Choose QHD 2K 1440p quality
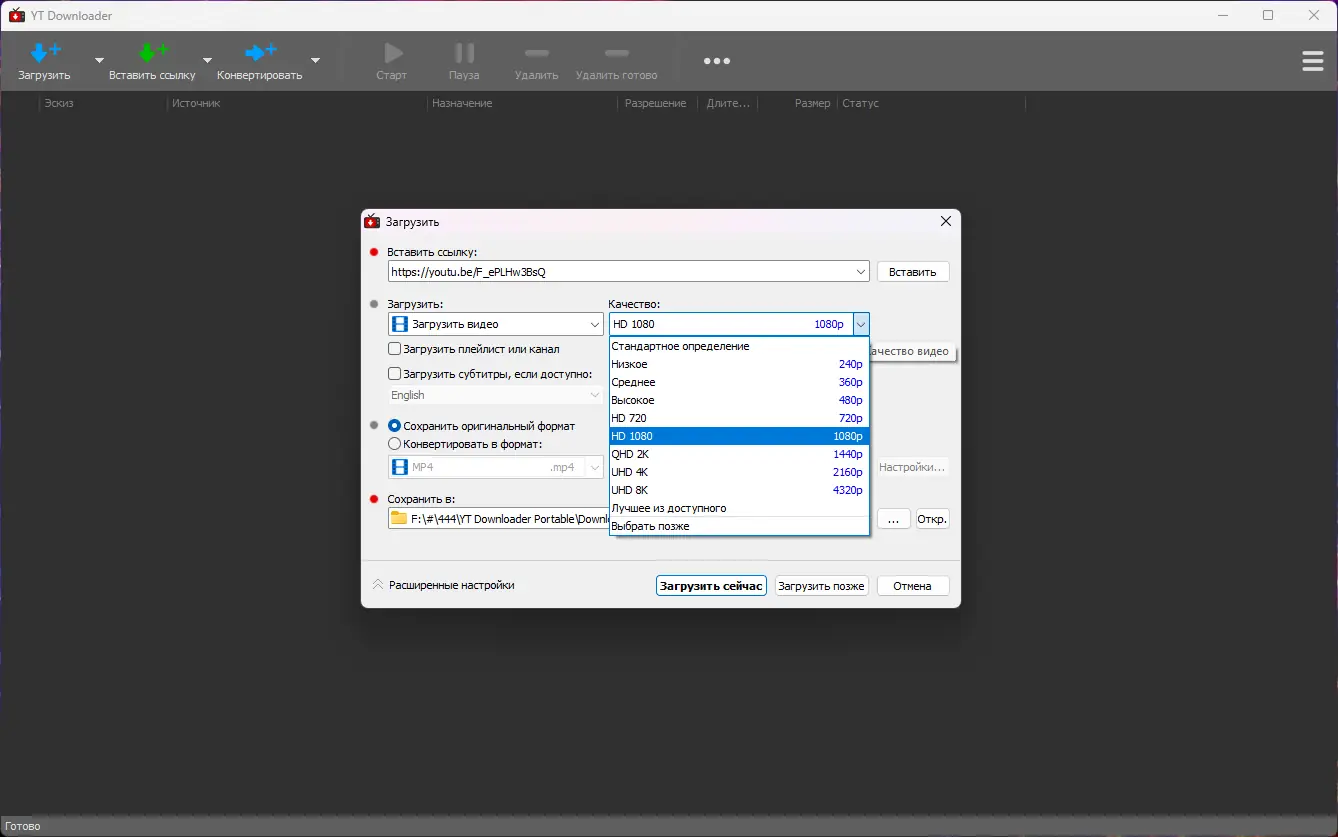The height and width of the screenshot is (837, 1338). click(739, 454)
